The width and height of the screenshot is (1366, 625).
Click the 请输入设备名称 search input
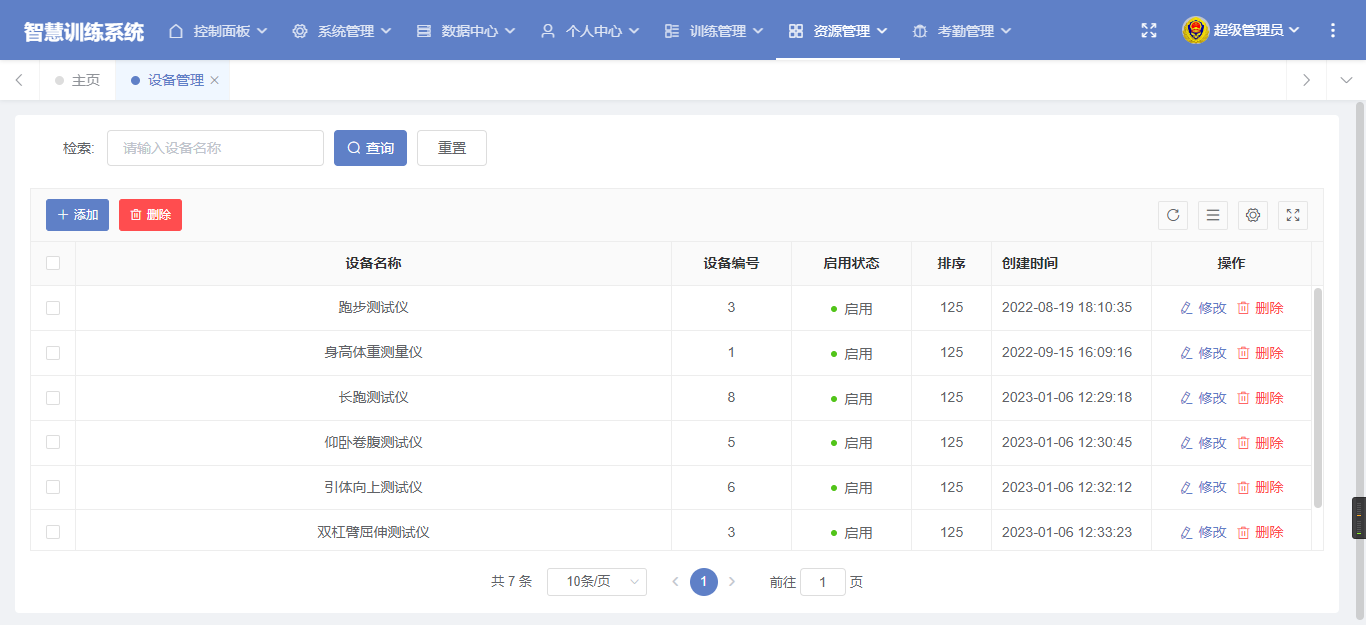click(x=215, y=148)
